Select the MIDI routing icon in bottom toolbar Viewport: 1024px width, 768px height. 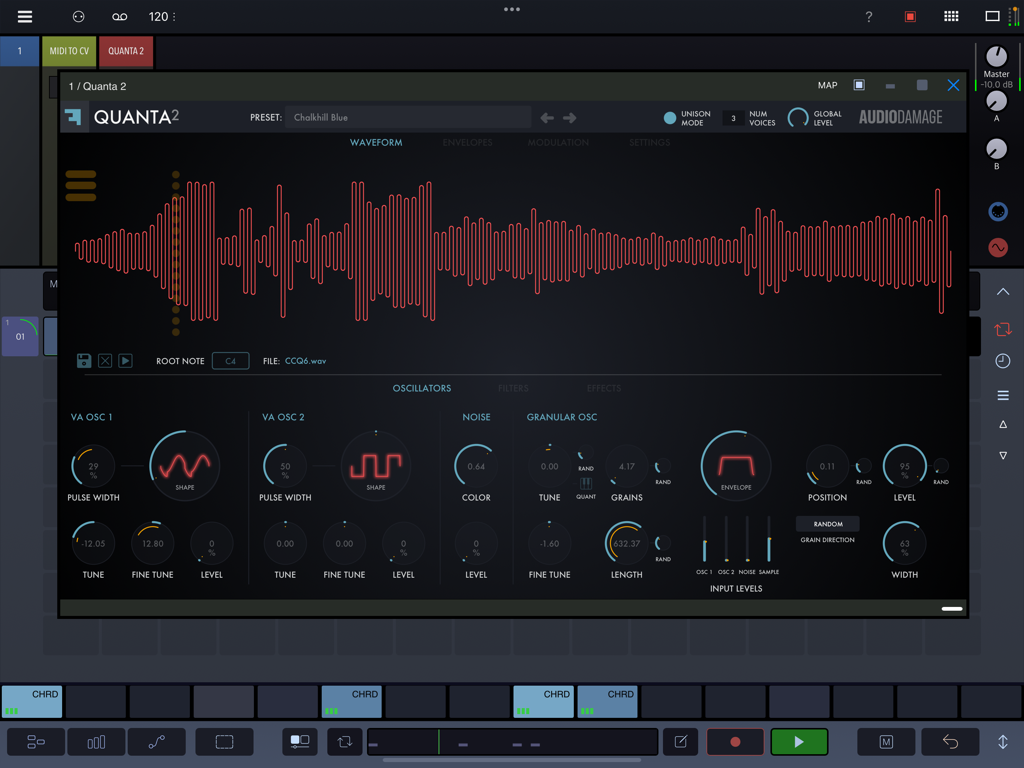(36, 742)
